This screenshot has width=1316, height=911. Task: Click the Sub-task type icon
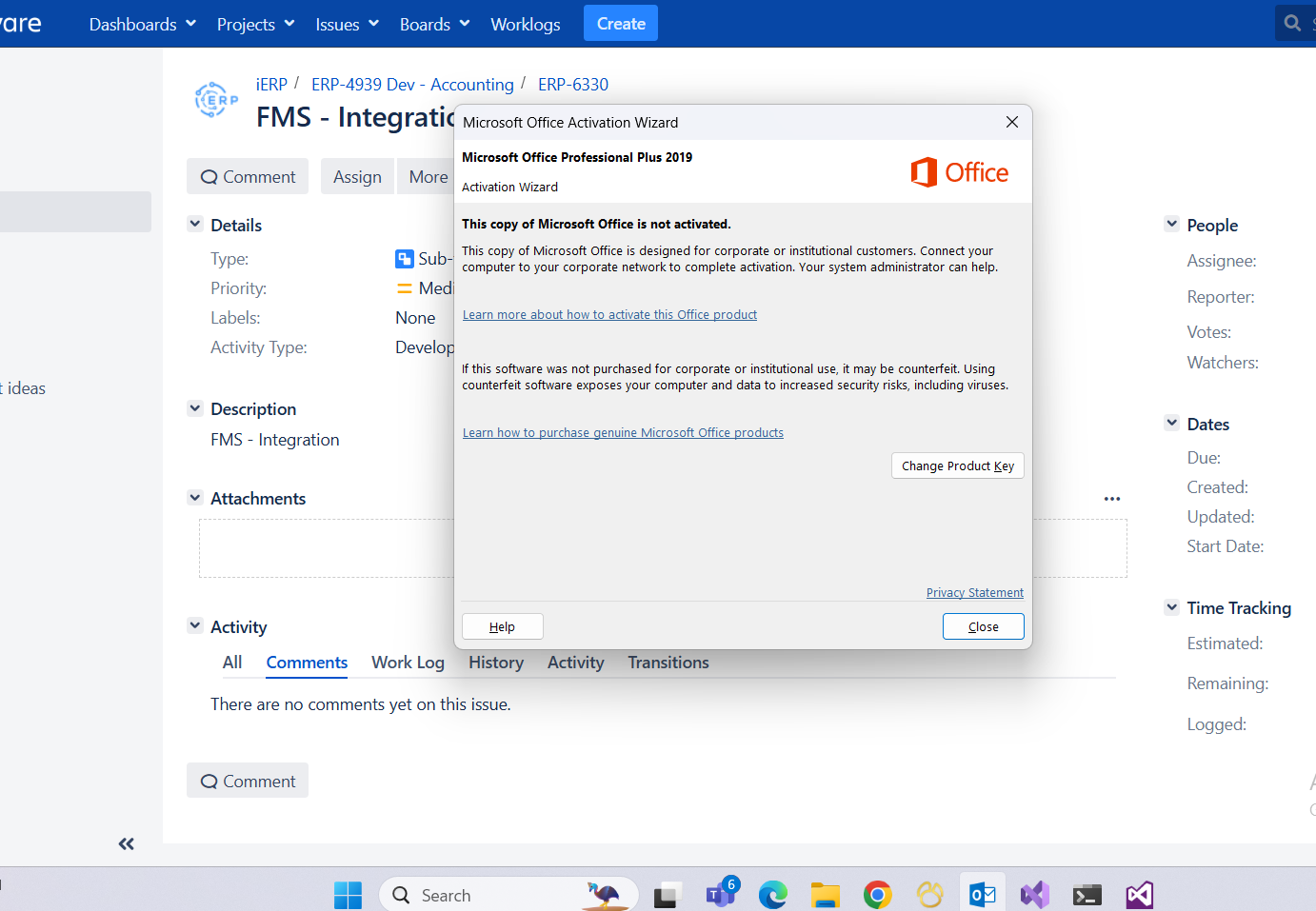(x=405, y=259)
